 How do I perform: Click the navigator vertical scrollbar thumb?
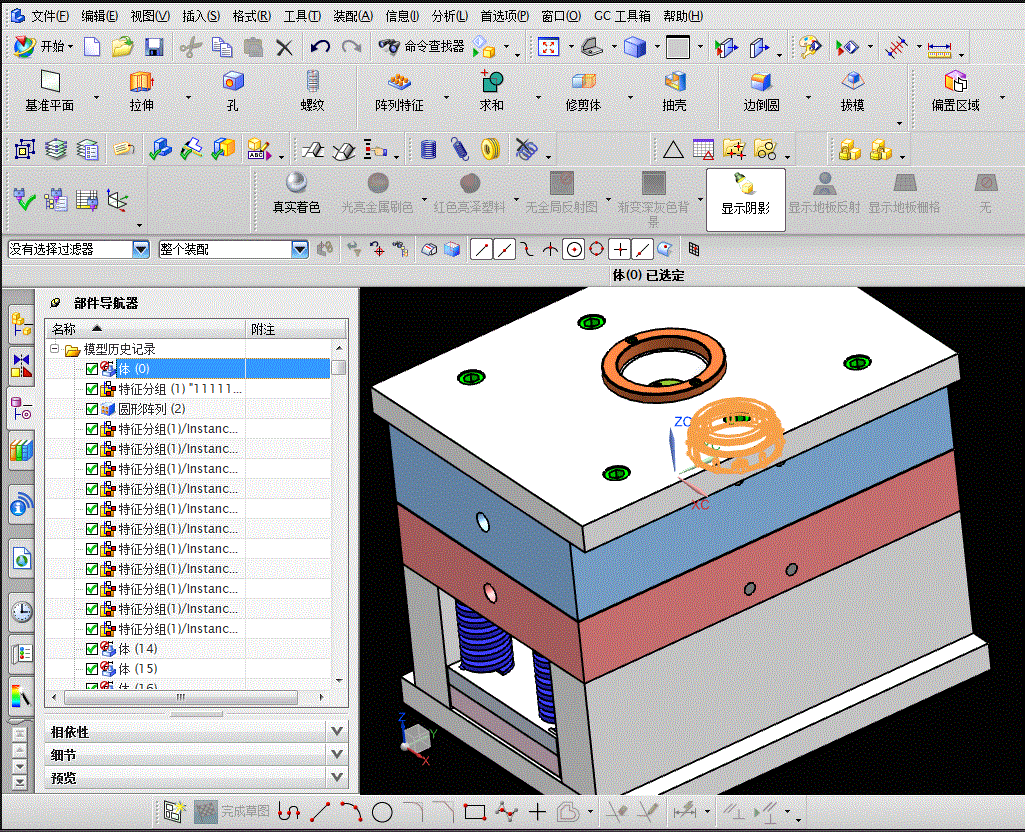click(339, 367)
